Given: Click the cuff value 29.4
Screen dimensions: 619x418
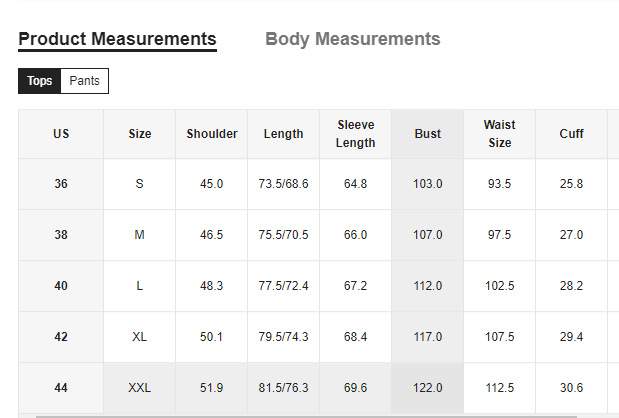Looking at the screenshot, I should 571,337.
